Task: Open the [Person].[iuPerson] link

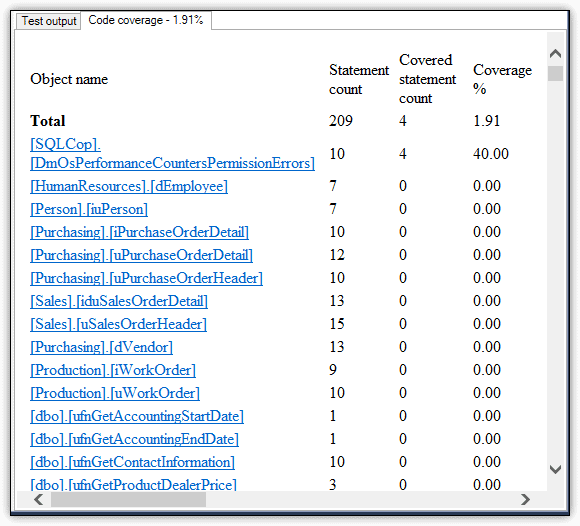Action: click(x=89, y=209)
